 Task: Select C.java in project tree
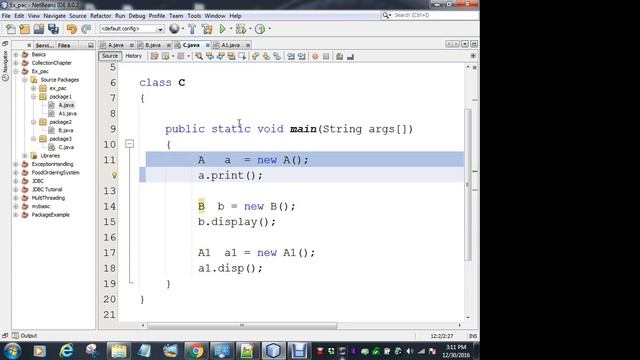tap(66, 147)
